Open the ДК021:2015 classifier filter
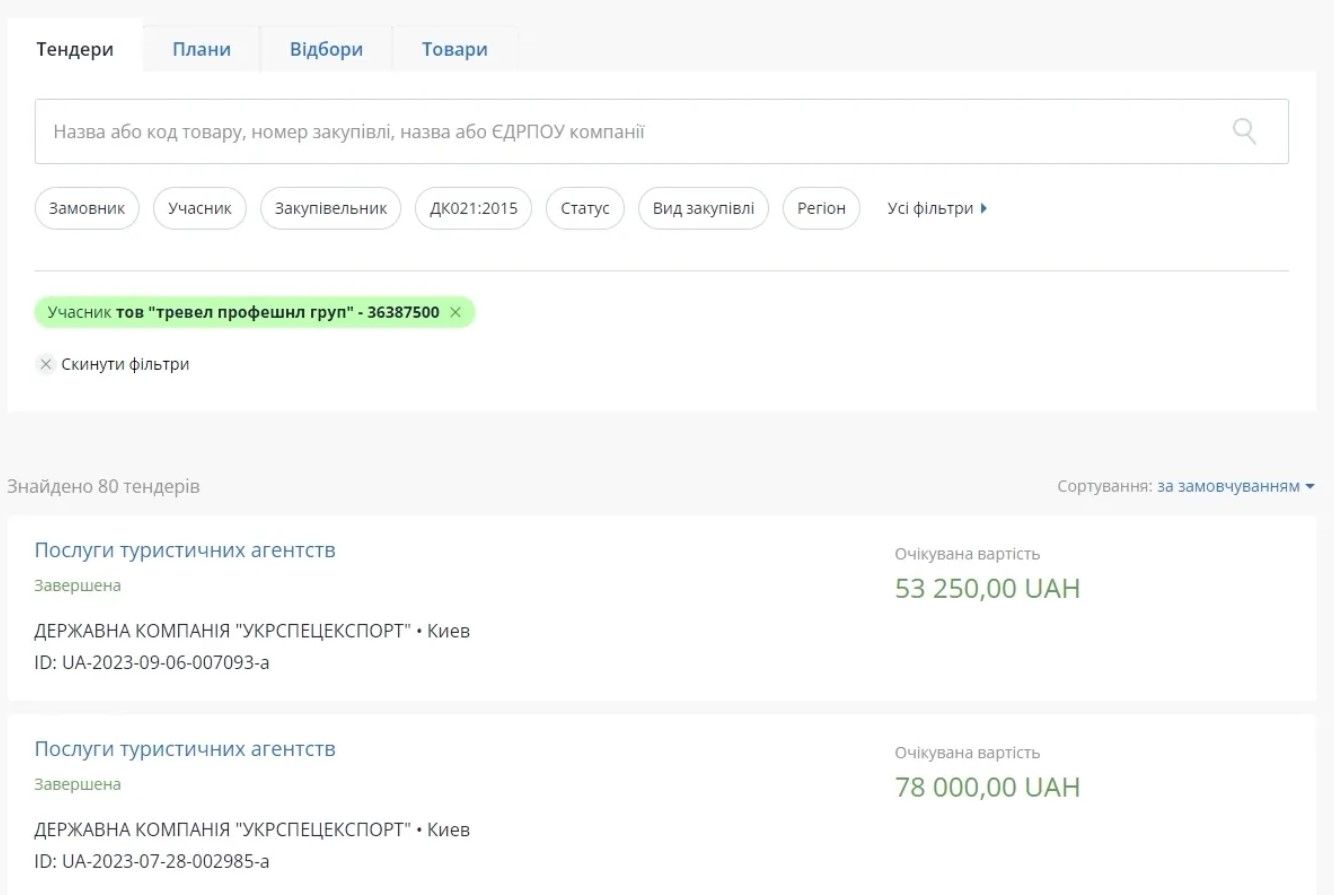This screenshot has width=1334, height=895. tap(473, 208)
